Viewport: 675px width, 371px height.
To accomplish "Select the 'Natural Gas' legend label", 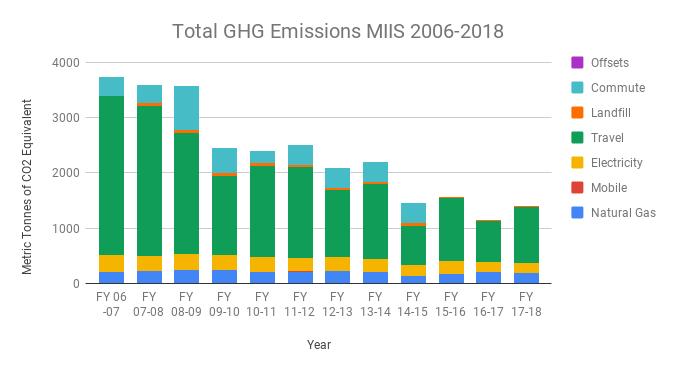I will point(623,213).
